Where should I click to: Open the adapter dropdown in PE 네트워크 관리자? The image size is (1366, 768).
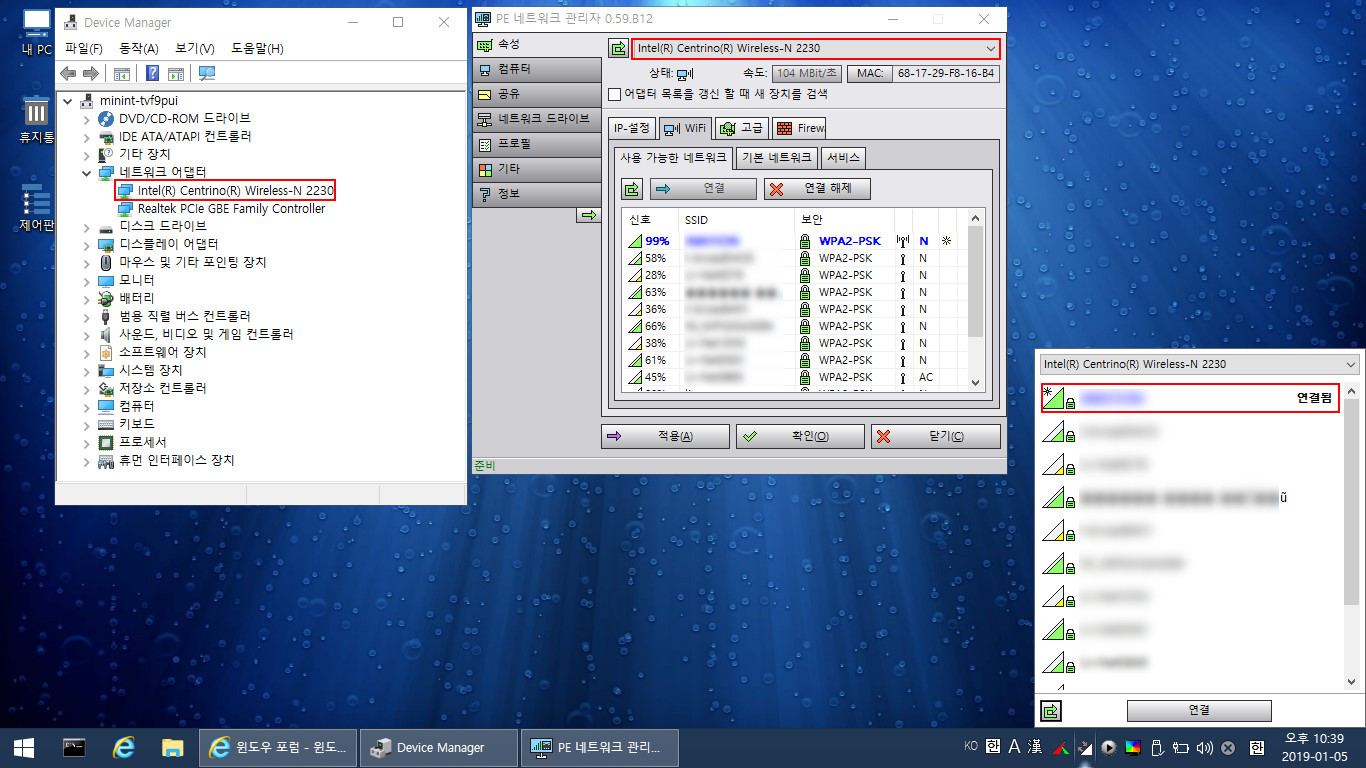[x=816, y=48]
